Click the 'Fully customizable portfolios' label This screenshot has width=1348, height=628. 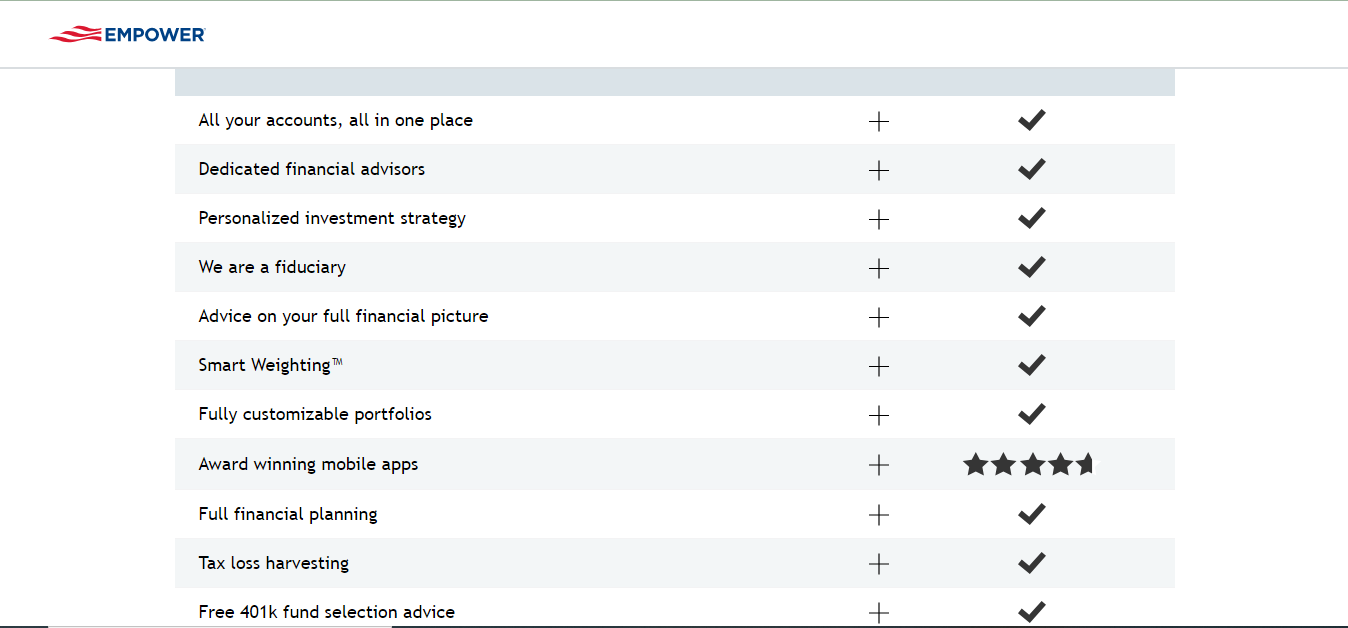point(315,414)
